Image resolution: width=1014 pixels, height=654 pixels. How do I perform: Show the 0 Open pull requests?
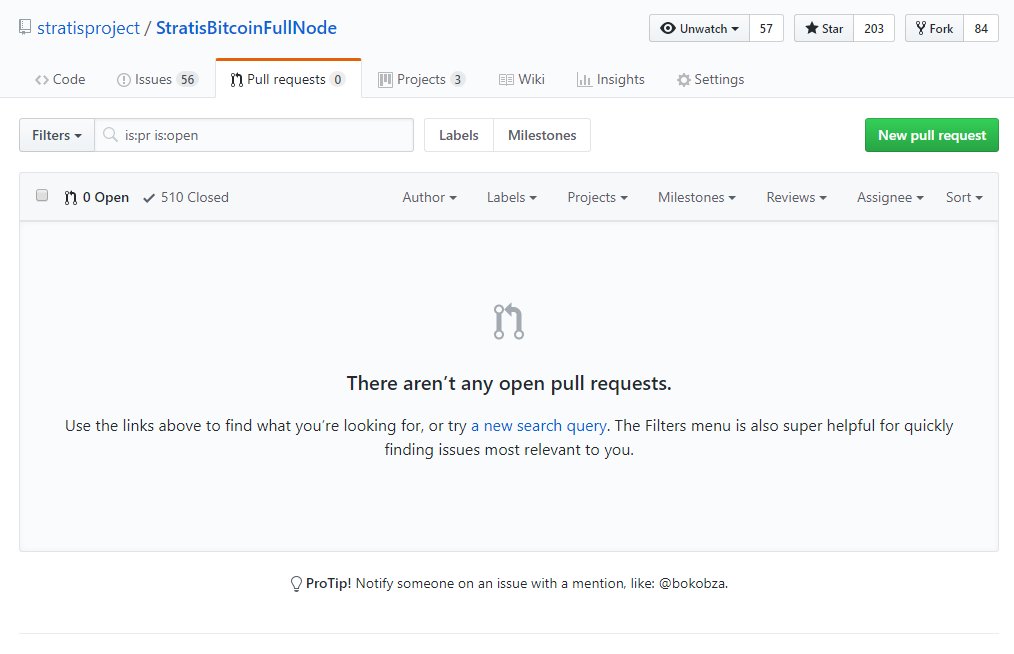click(x=96, y=197)
